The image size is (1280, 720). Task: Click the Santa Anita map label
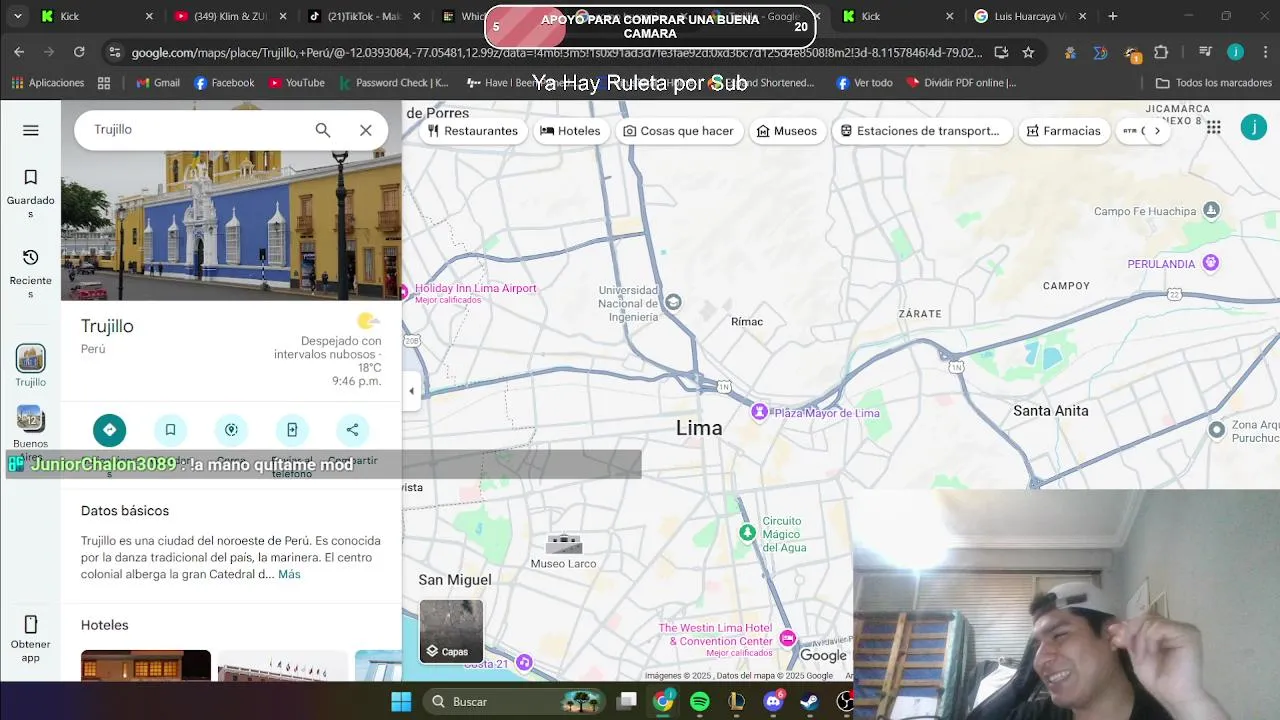[1051, 411]
